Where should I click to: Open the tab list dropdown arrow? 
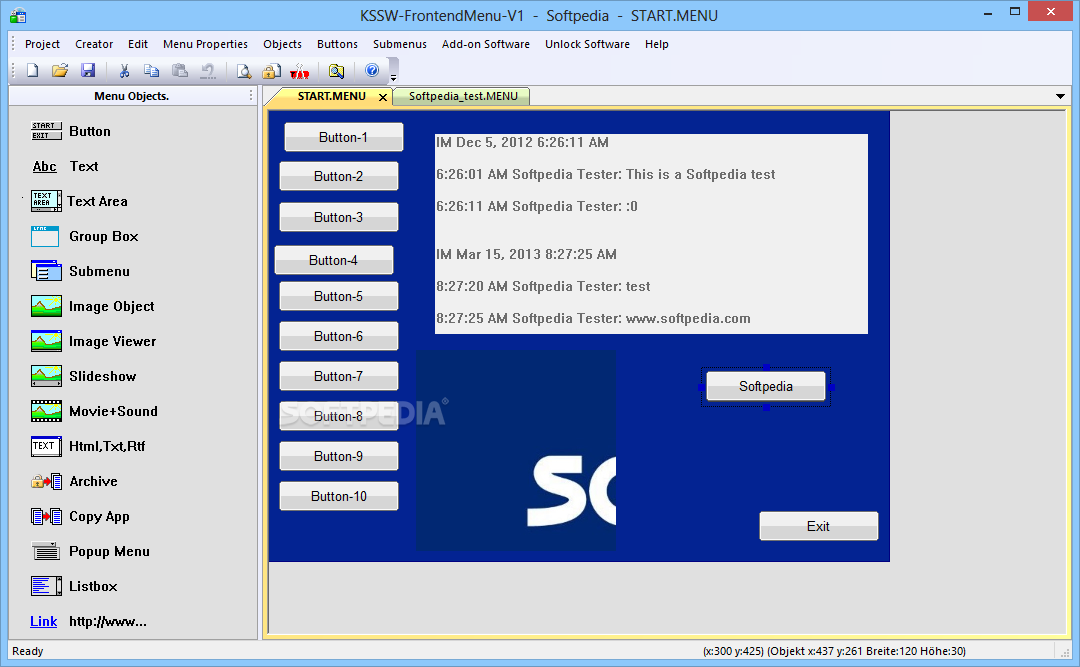pos(1061,96)
